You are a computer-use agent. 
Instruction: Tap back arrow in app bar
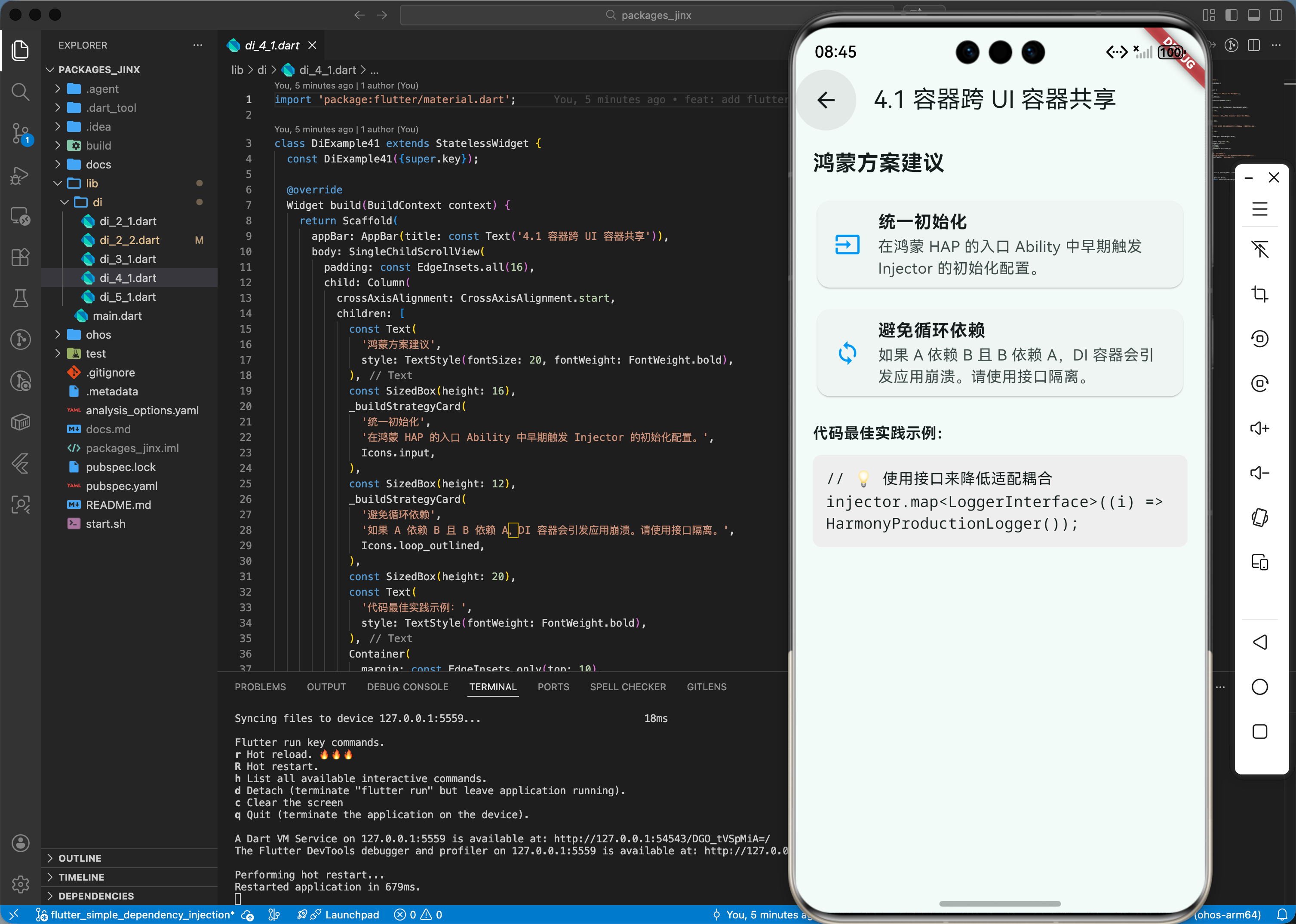826,100
